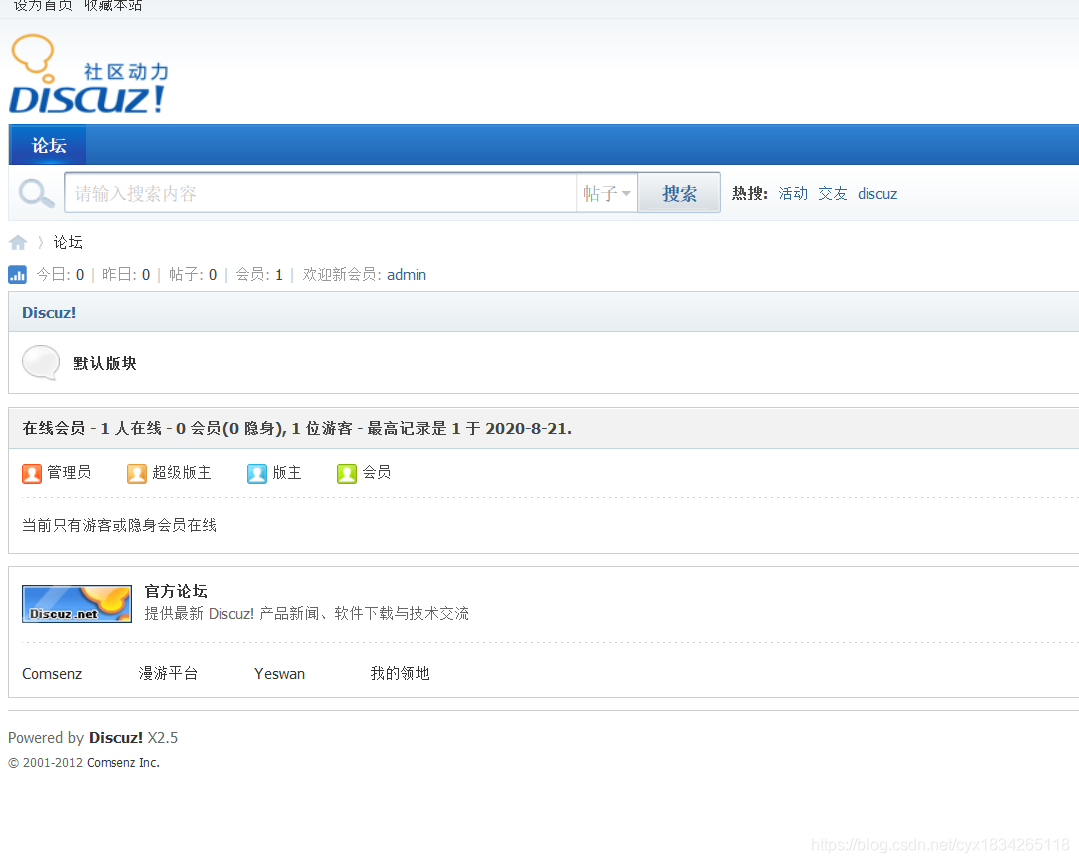The height and width of the screenshot is (863, 1079).
Task: Open the 默认版块 forum board
Action: pyautogui.click(x=105, y=363)
